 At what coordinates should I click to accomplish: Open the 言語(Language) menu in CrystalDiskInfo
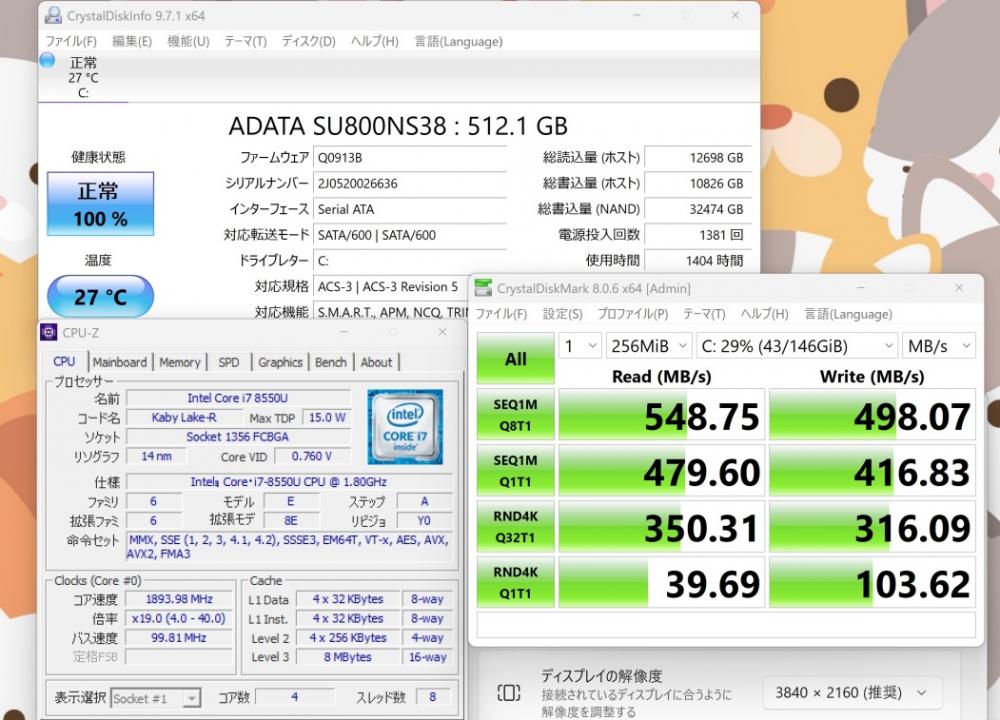click(x=459, y=41)
